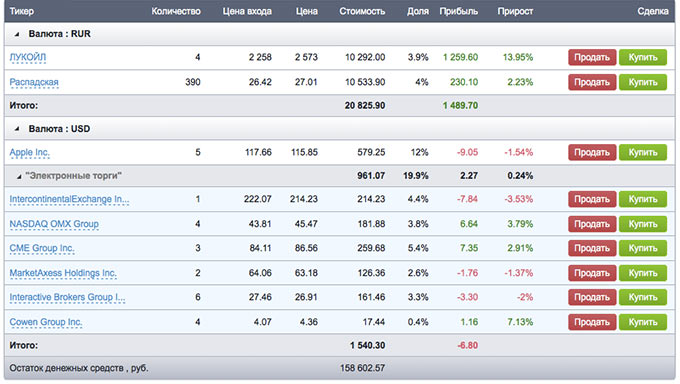This screenshot has width=680, height=384.
Task: Open the Apple Inc. ticker link
Action: (29, 152)
